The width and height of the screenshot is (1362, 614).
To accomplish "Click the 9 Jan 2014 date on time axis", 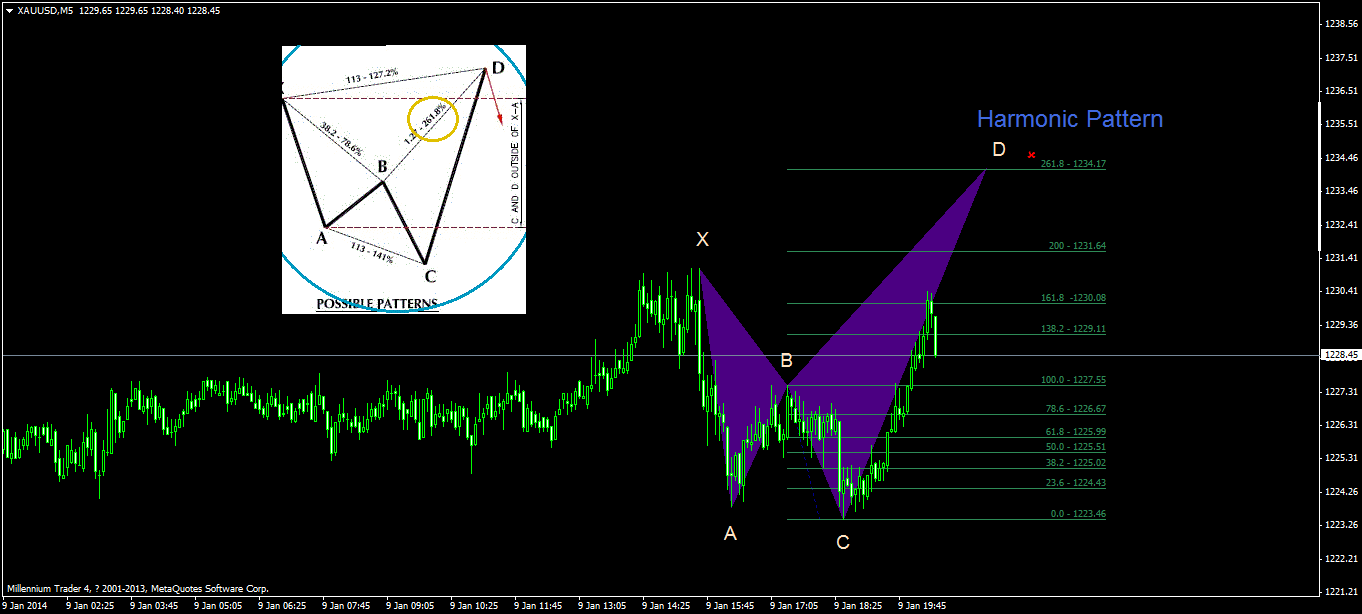I will point(25,606).
